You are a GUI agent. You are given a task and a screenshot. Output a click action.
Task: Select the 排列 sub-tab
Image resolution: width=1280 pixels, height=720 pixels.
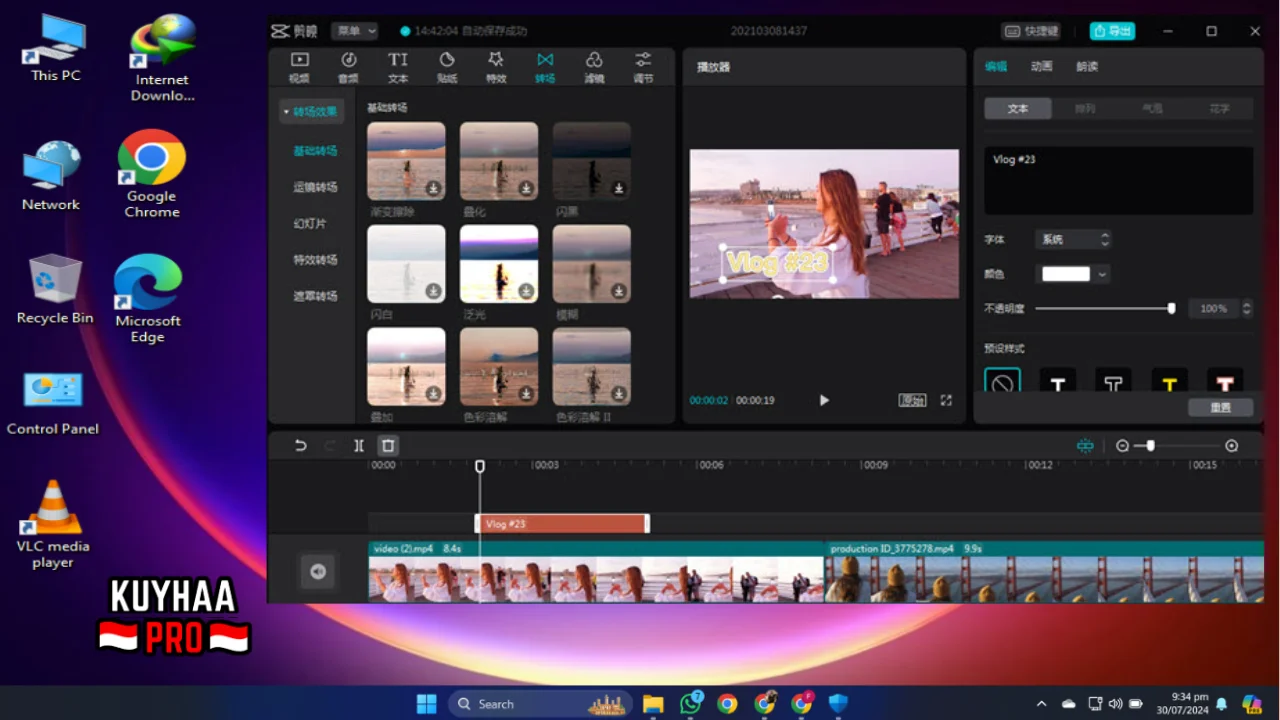1085,108
